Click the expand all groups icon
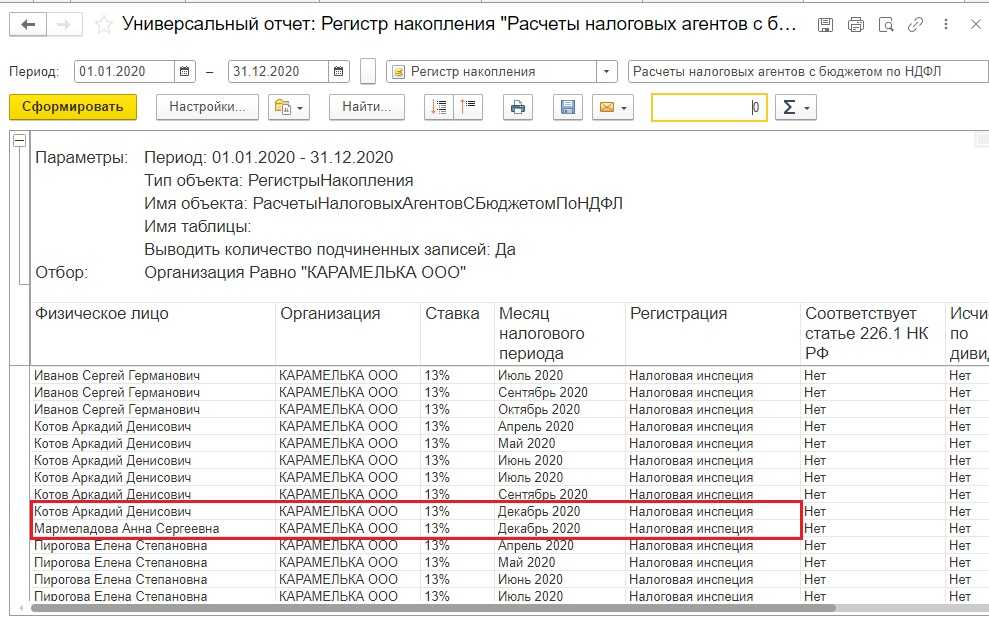 437,108
